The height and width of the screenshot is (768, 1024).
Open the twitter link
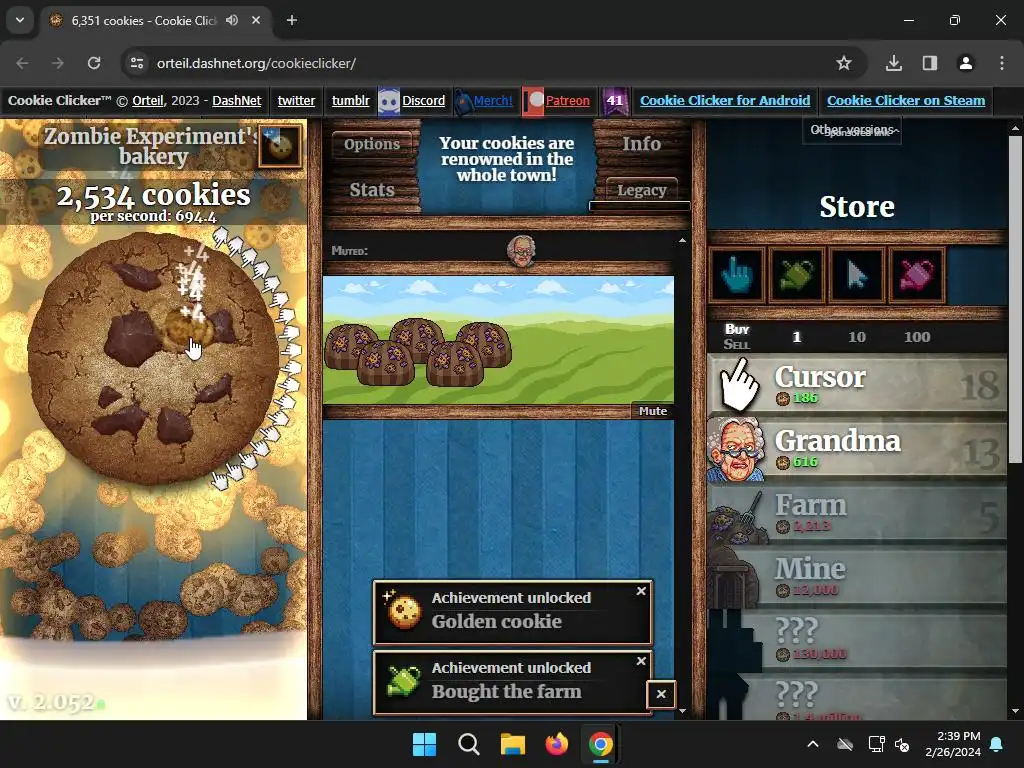296,101
